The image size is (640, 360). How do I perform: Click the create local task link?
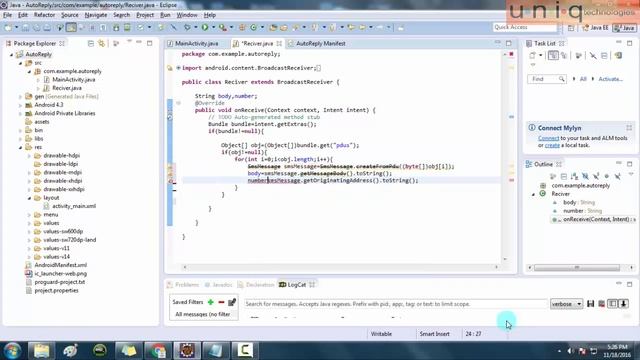point(552,145)
